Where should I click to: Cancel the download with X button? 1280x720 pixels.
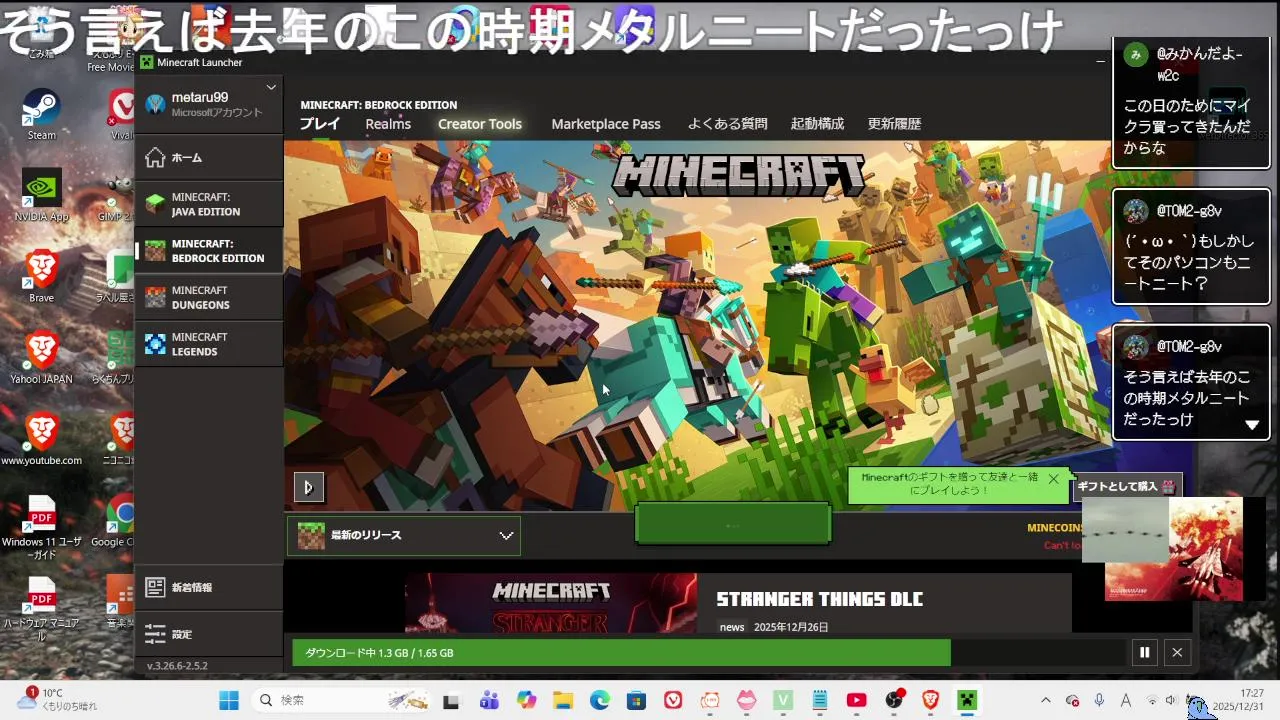tap(1177, 652)
